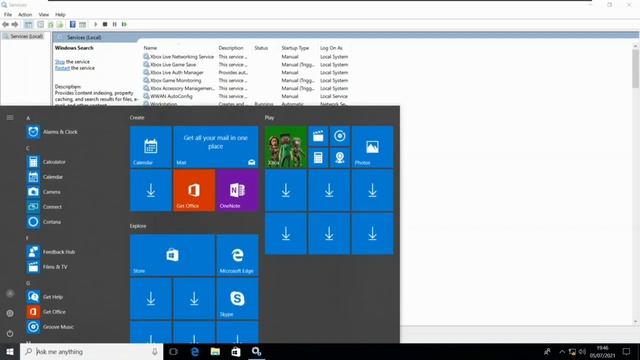Launch Groove Music from the app list

pos(50,327)
